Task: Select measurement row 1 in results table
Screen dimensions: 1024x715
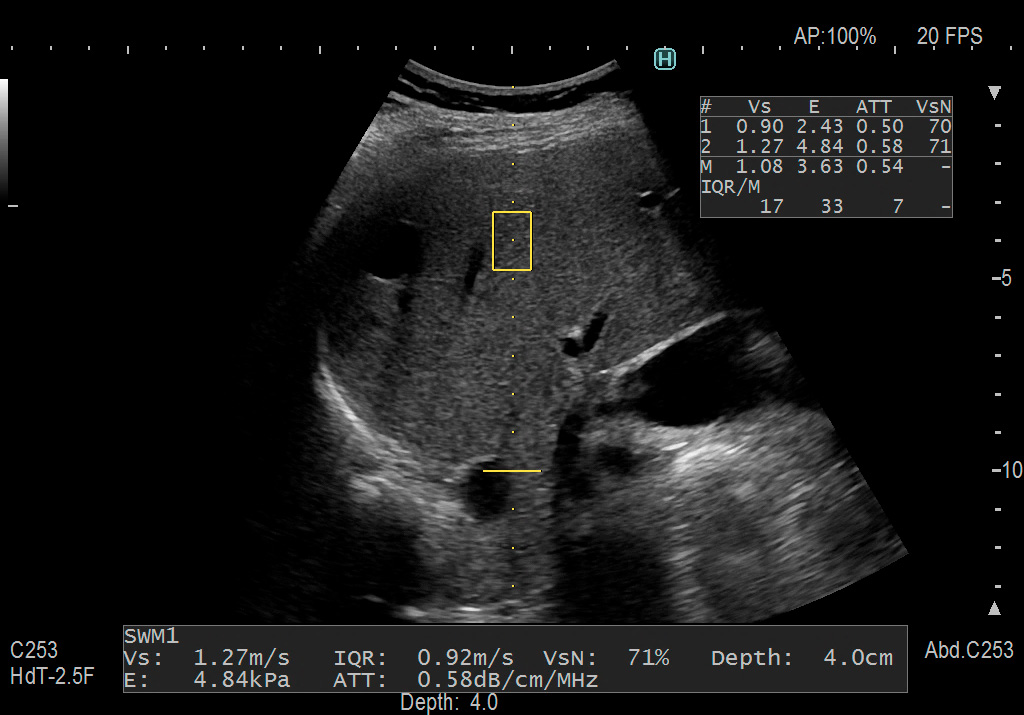Action: pyautogui.click(x=825, y=127)
